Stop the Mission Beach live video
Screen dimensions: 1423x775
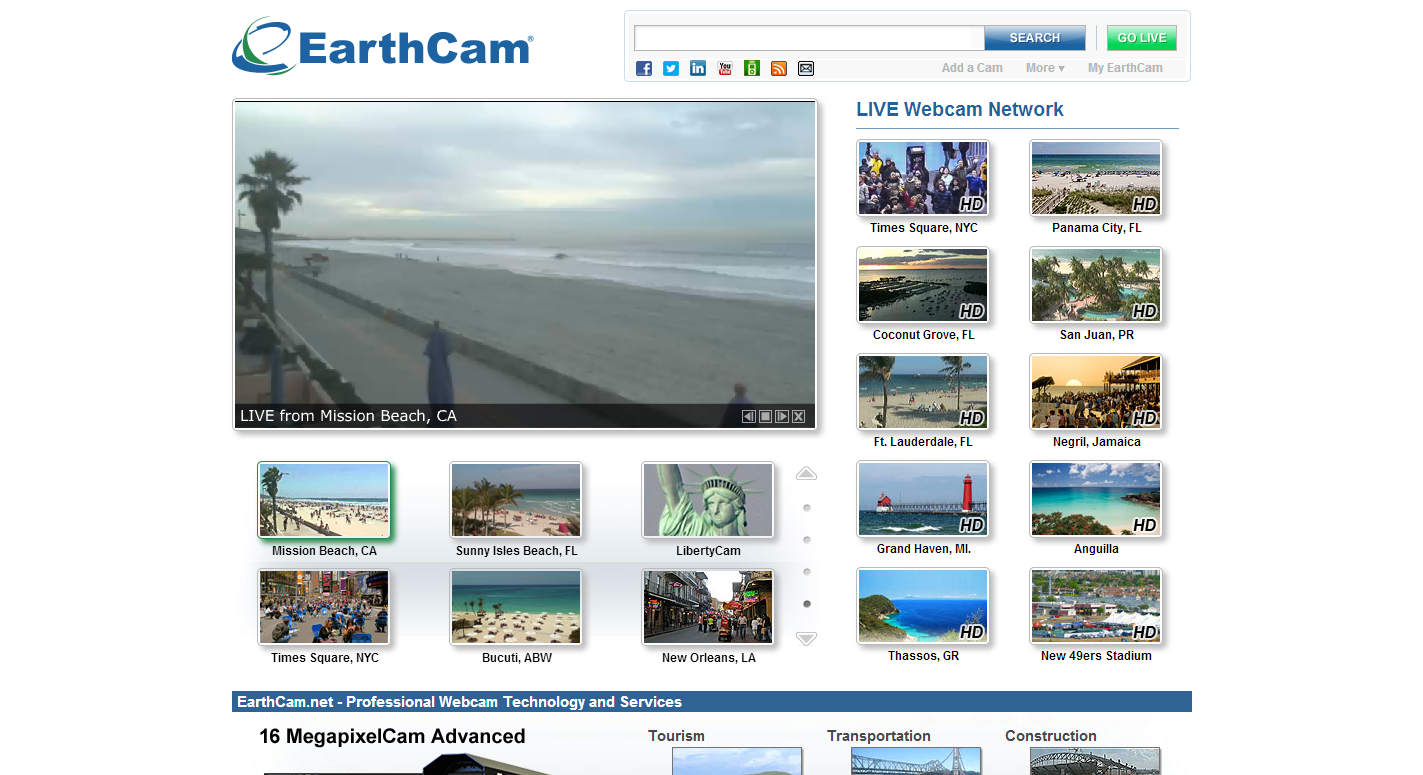765,416
